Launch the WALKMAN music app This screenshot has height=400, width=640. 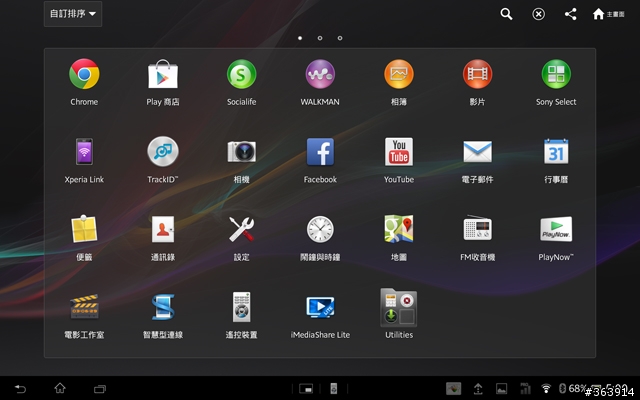tap(320, 74)
